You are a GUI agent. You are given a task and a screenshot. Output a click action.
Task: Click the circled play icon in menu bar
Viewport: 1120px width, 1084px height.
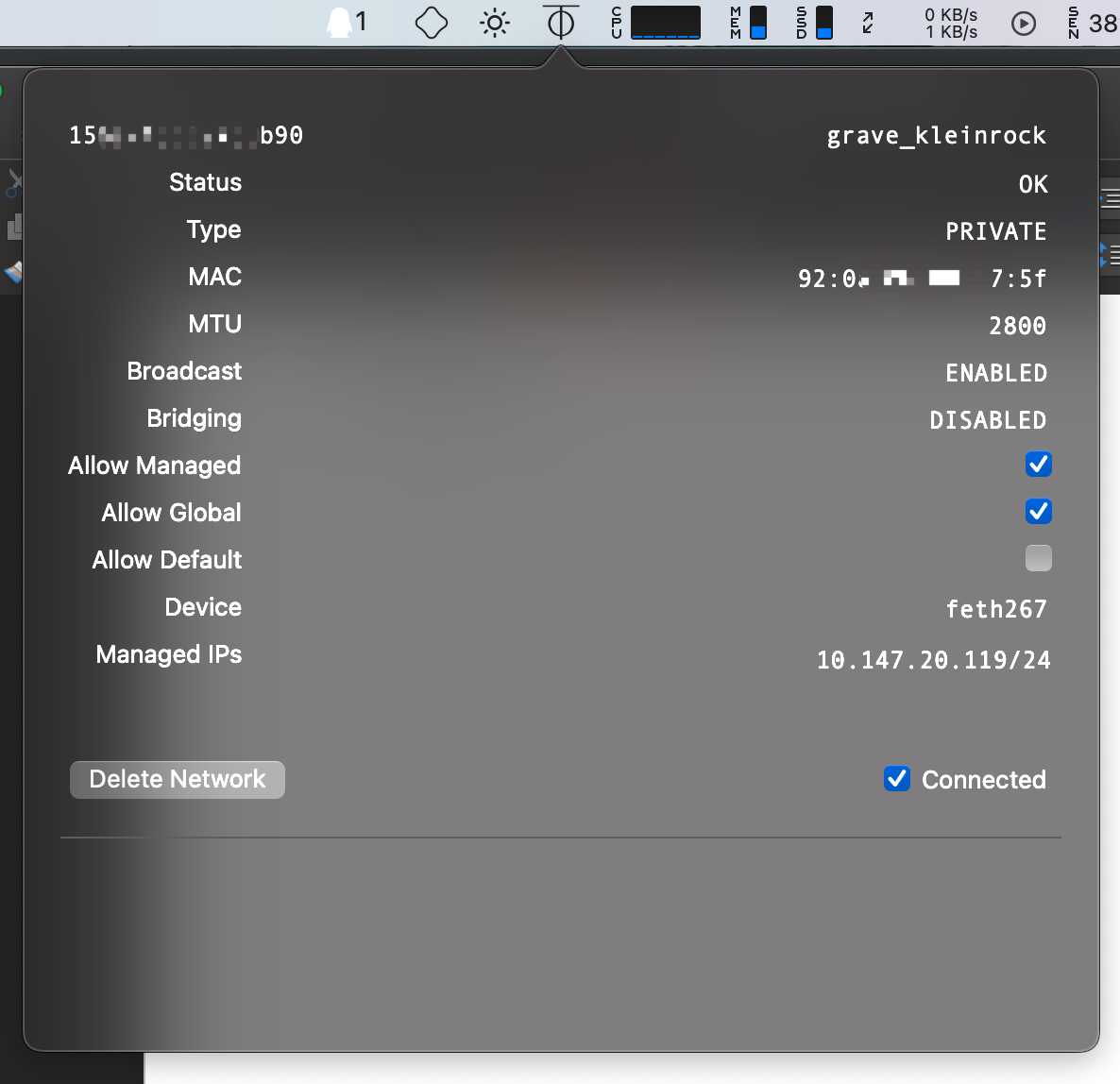tap(1024, 23)
